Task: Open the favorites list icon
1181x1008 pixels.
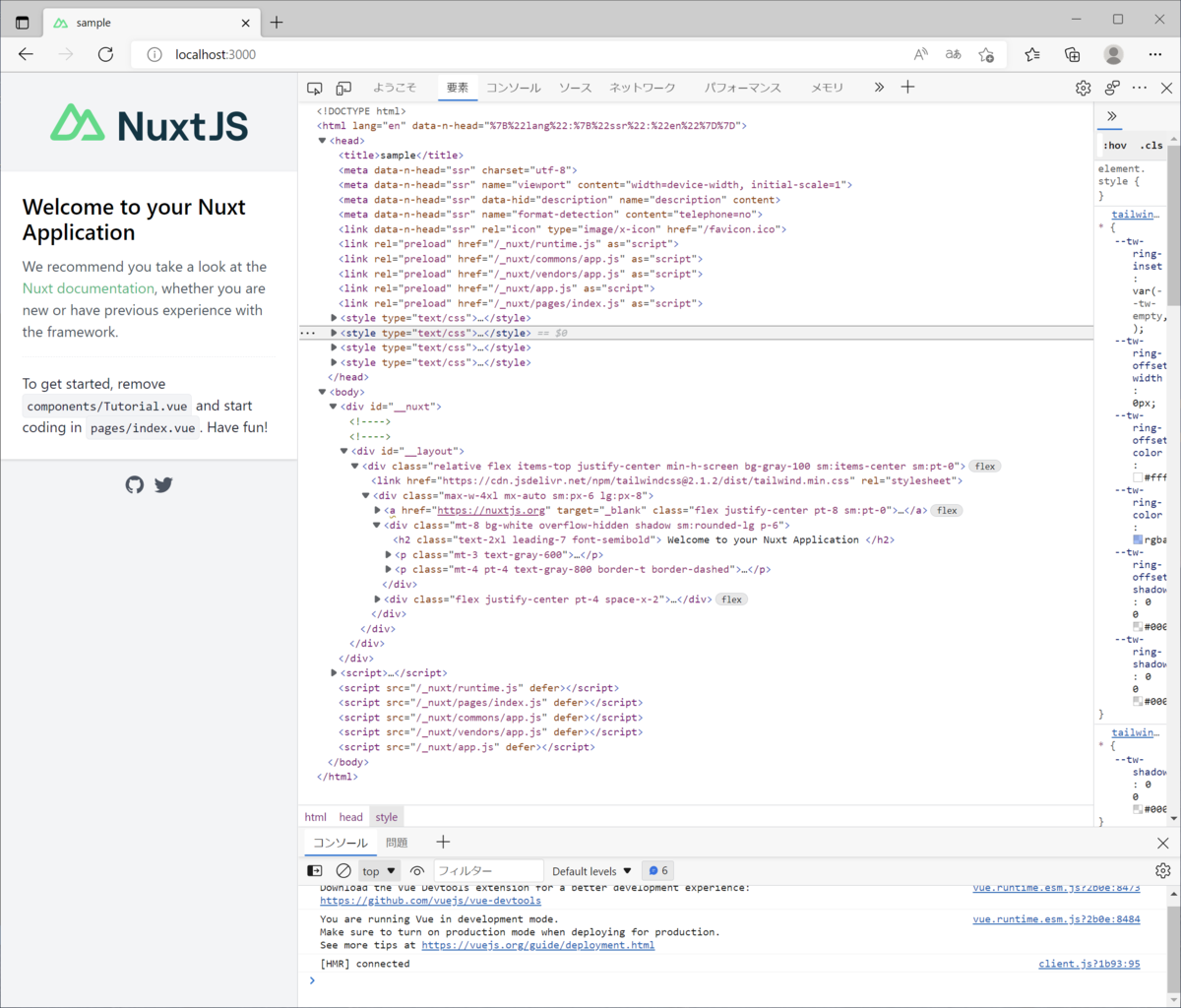Action: tap(1031, 54)
